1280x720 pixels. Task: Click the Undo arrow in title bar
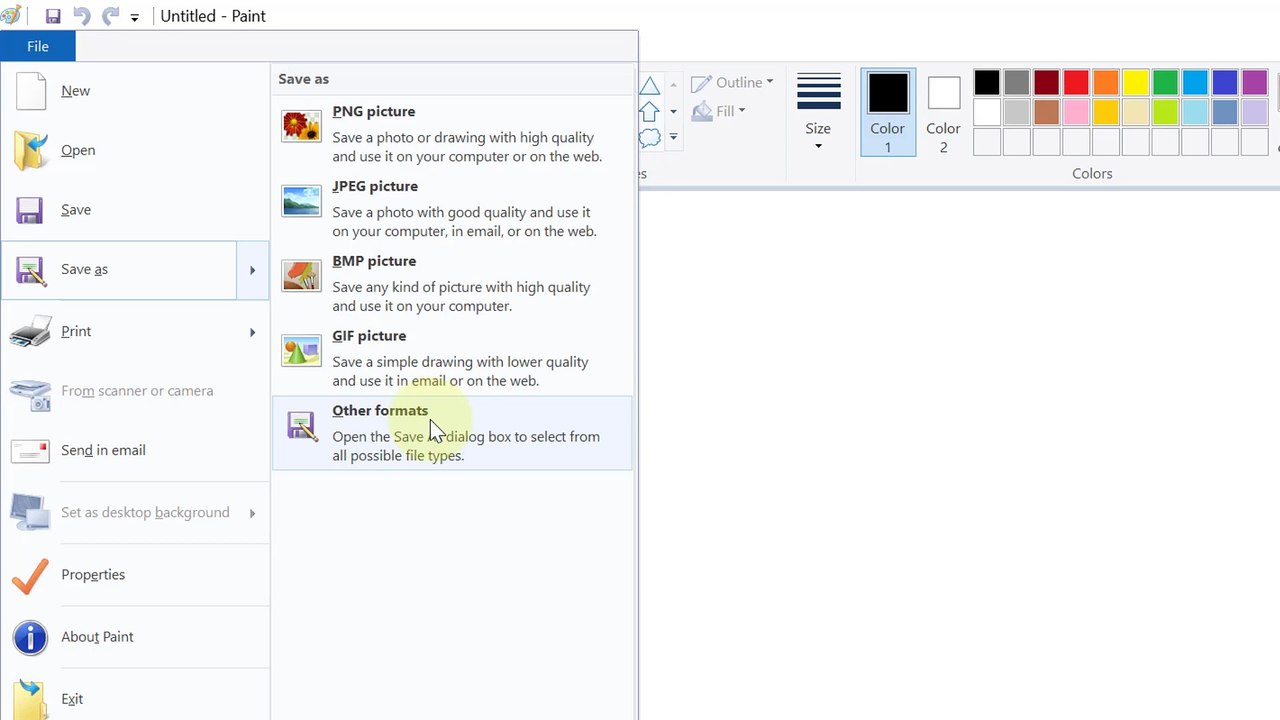82,16
